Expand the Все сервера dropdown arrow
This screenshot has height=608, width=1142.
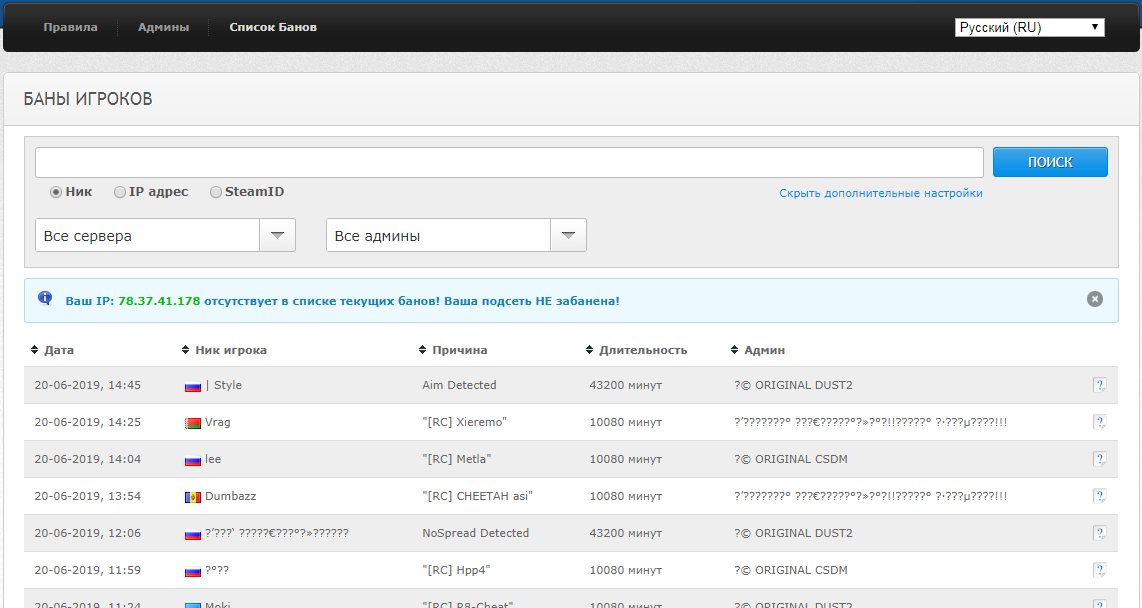277,235
